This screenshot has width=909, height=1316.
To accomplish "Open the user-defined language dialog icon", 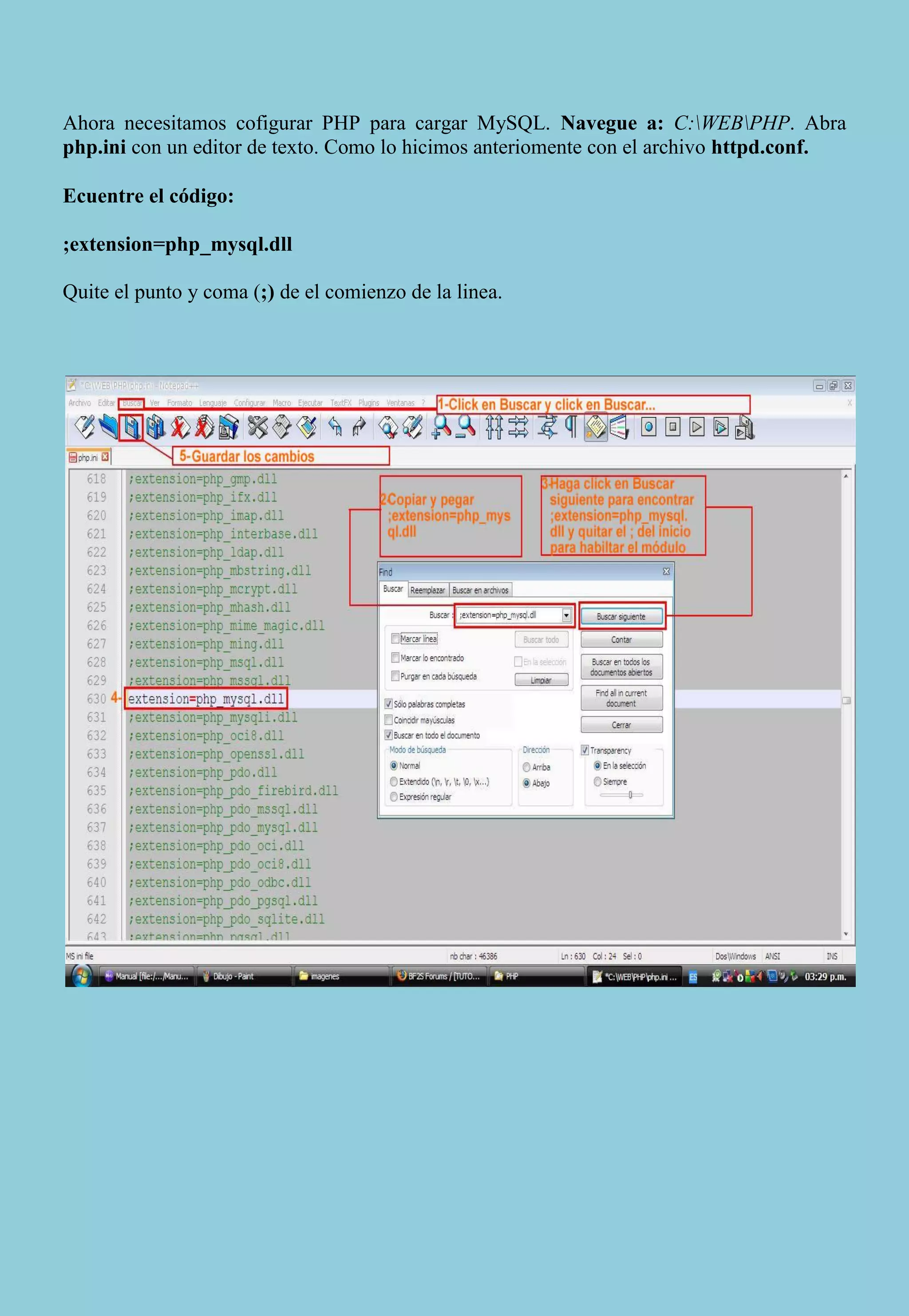I will click(619, 427).
